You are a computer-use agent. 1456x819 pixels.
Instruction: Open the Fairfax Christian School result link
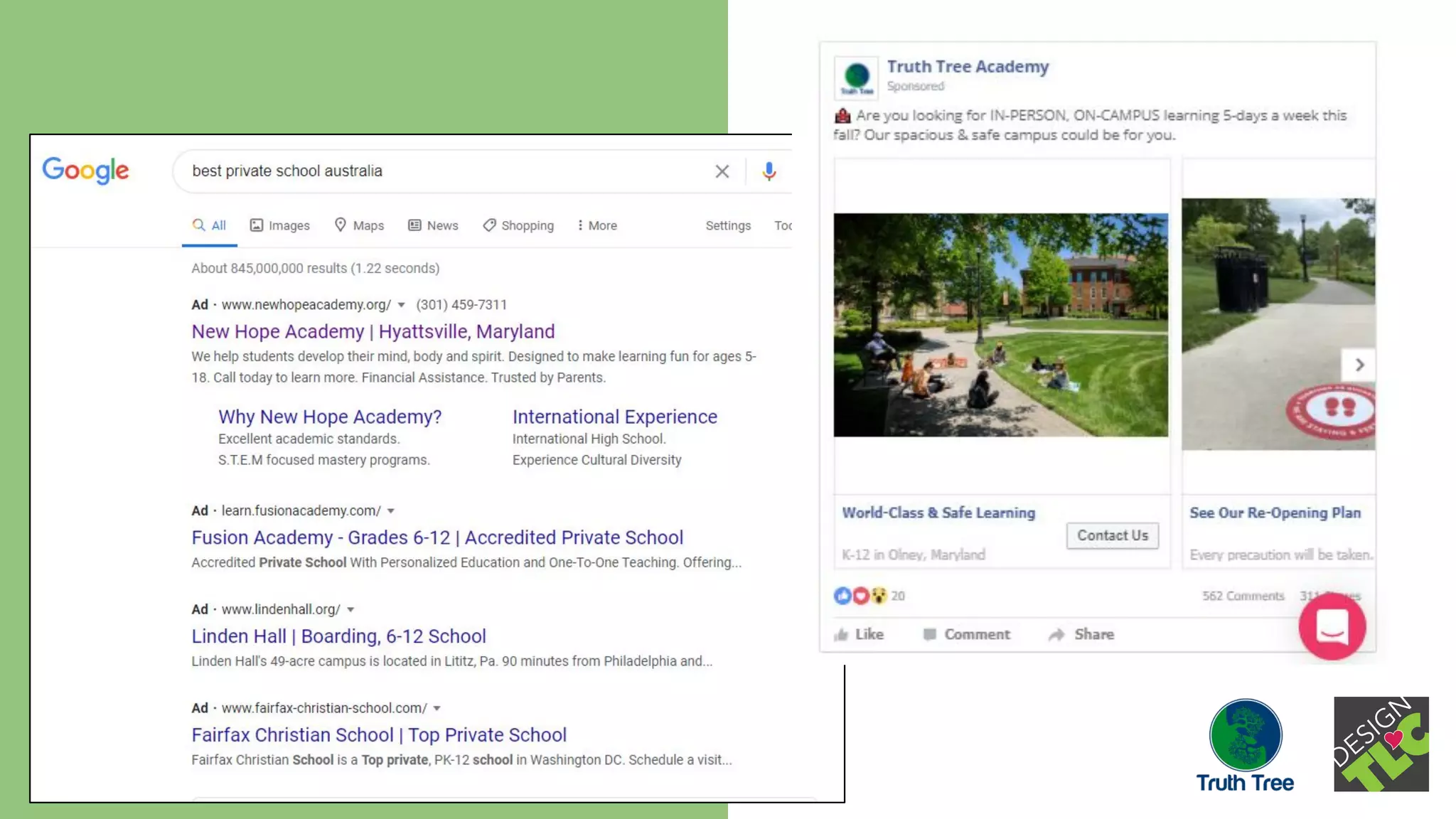tap(379, 734)
